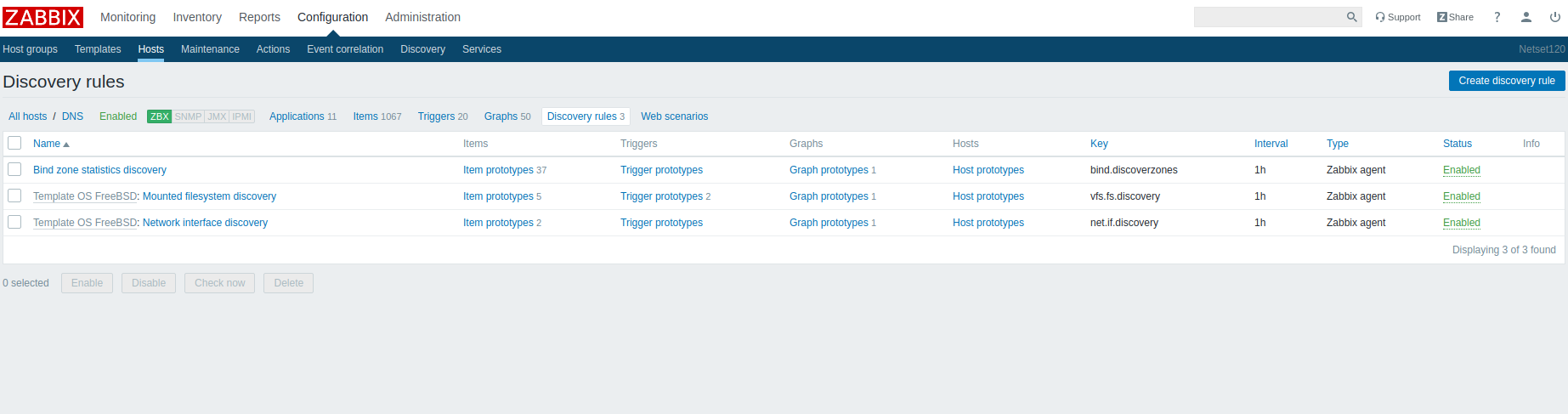Switch to Triggers 20 tab
Viewport: 1568px width, 414px height.
click(x=443, y=116)
